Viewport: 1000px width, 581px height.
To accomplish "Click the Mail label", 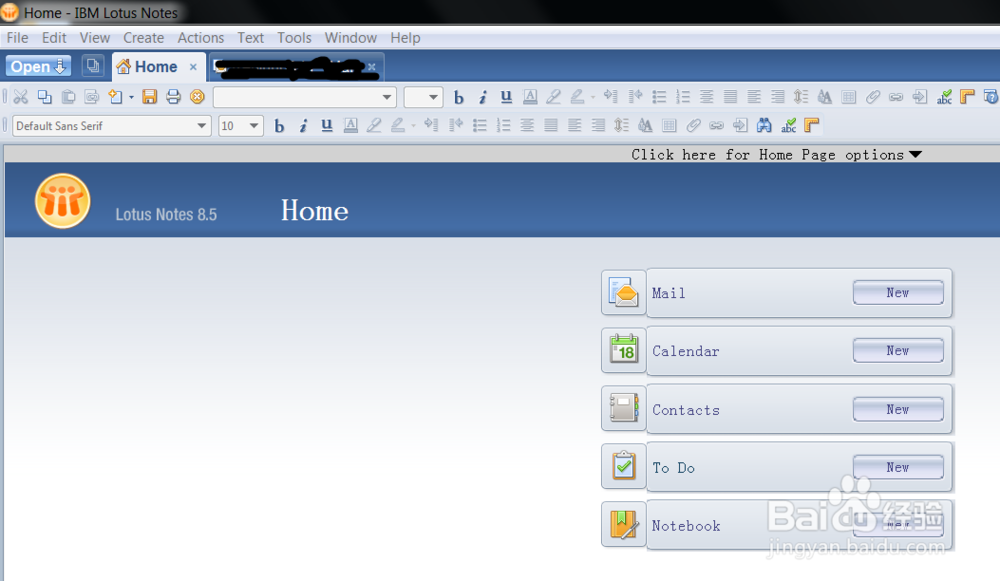I will pyautogui.click(x=668, y=293).
